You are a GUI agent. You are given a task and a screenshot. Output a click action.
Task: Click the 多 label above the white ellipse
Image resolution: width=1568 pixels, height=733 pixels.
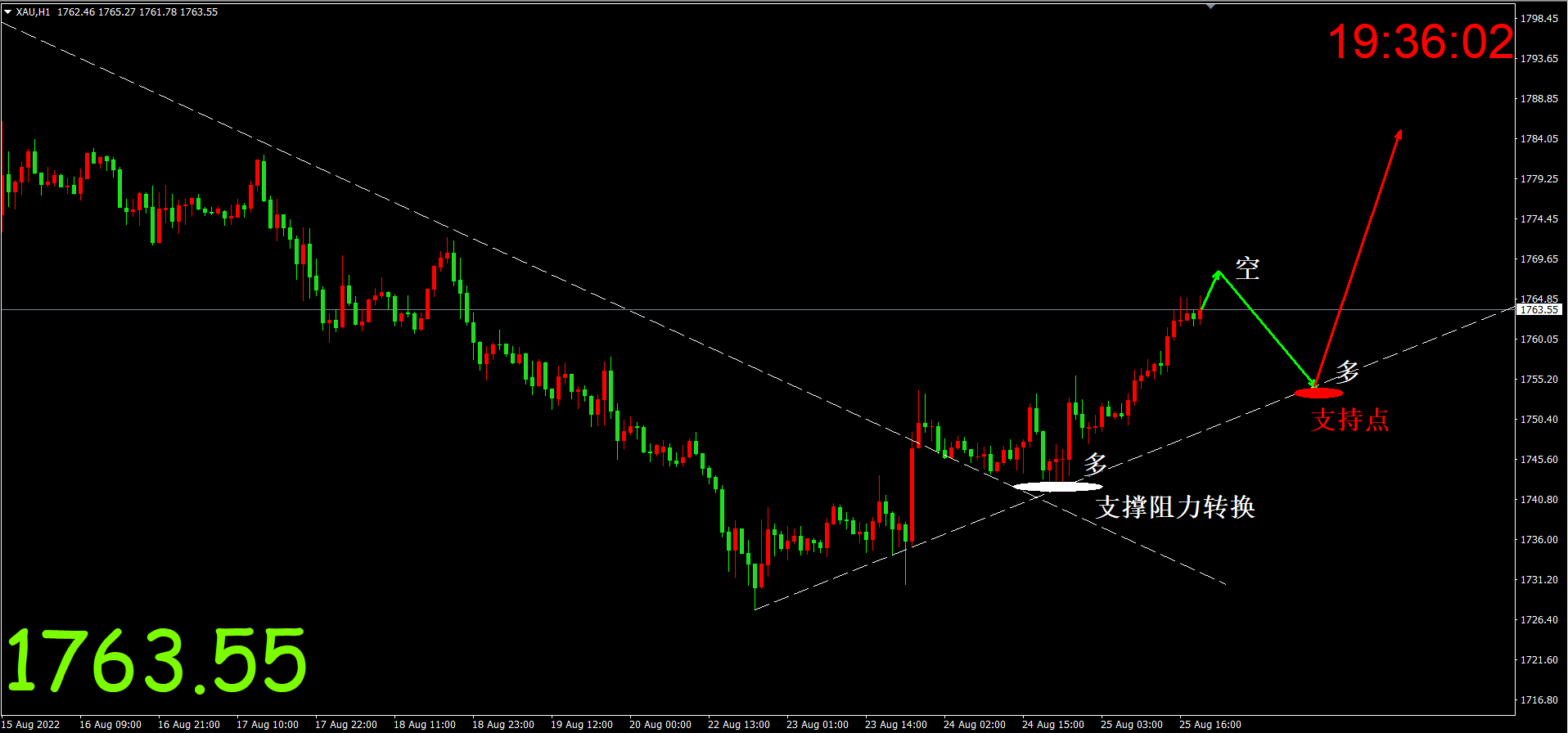click(x=1095, y=464)
